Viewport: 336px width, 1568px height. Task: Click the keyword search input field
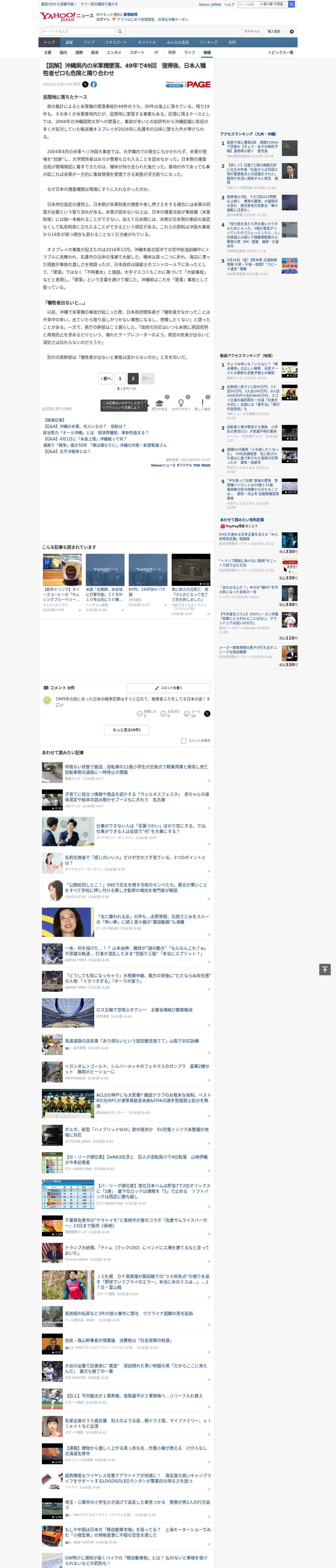79,32
